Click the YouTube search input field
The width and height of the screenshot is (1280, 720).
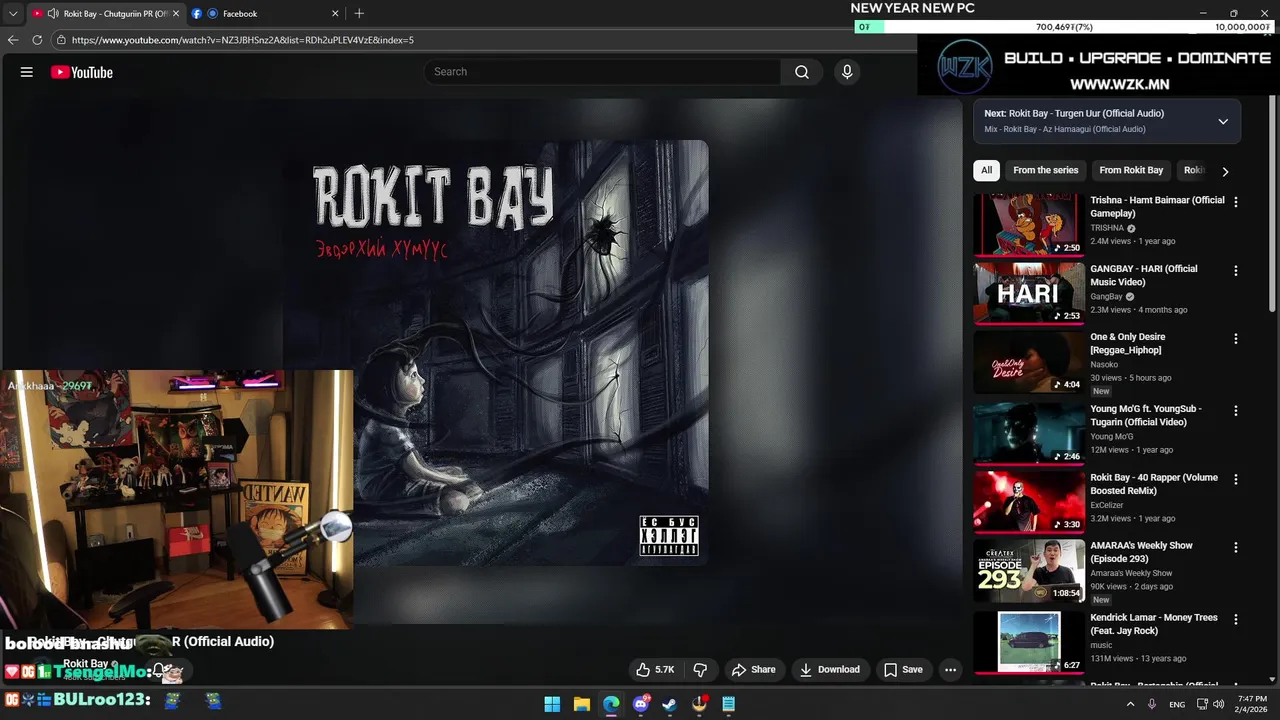(x=602, y=72)
